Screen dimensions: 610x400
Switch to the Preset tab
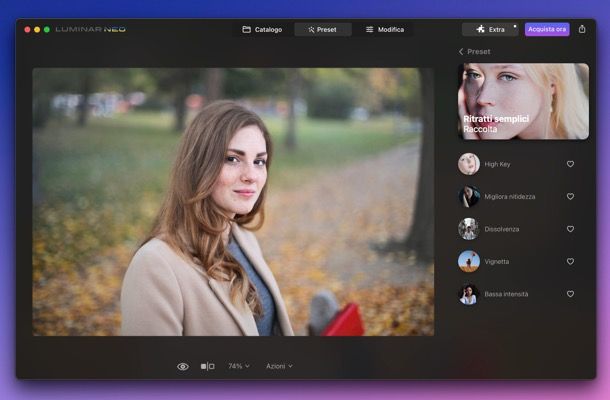click(323, 30)
